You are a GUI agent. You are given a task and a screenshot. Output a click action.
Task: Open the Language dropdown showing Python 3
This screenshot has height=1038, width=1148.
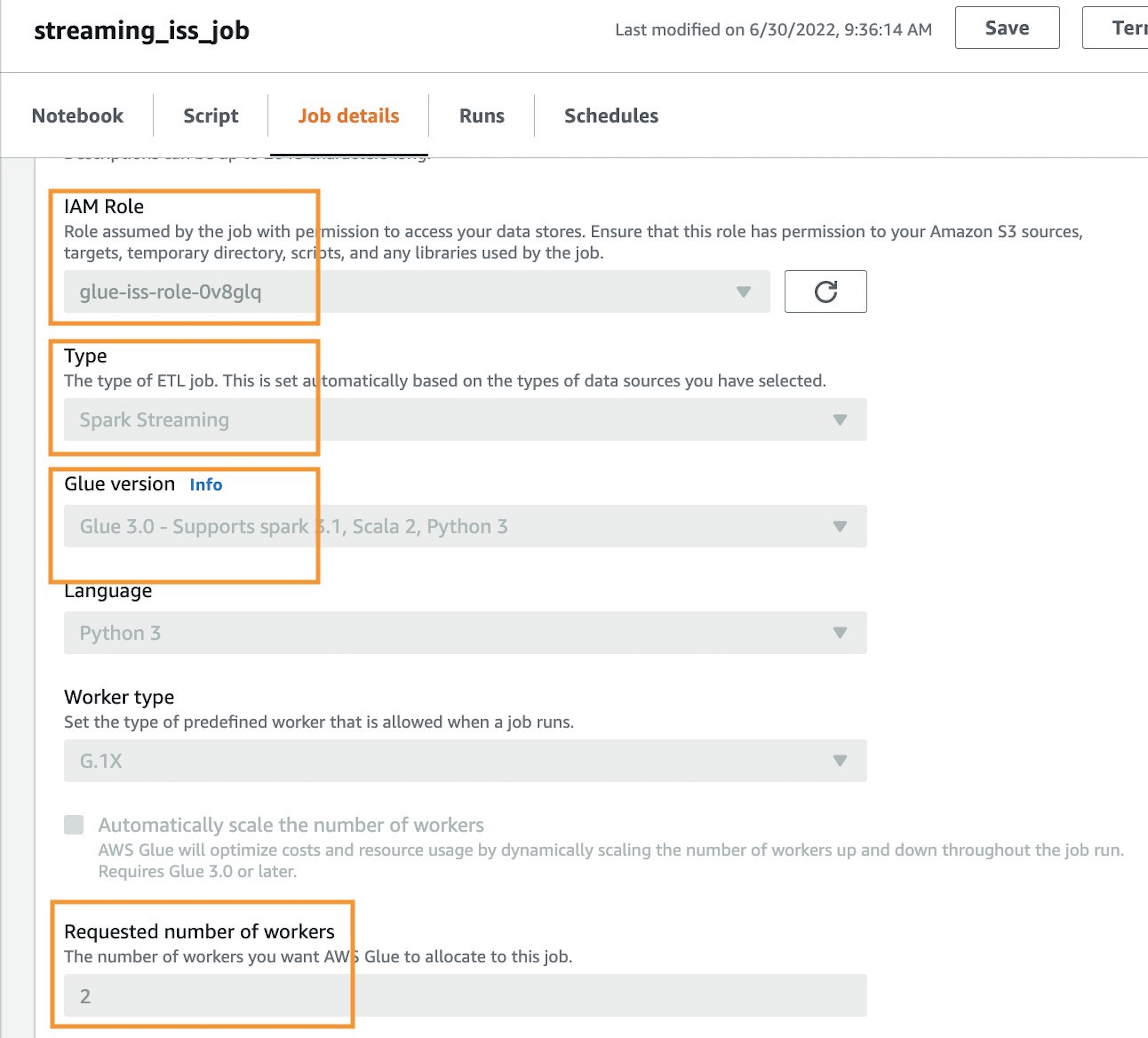point(465,633)
